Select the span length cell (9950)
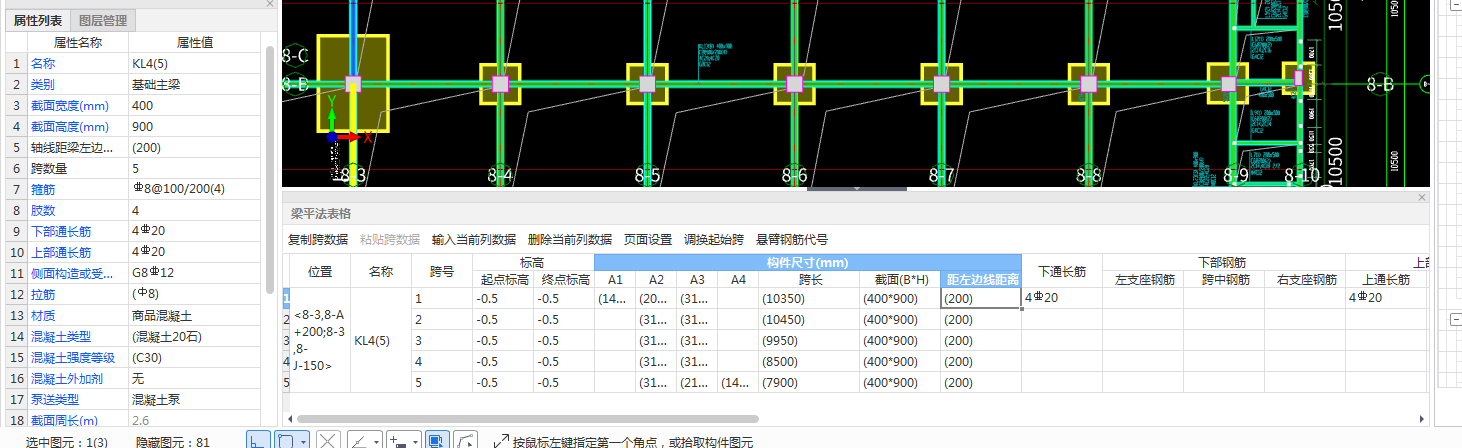This screenshot has height=448, width=1462. [809, 340]
